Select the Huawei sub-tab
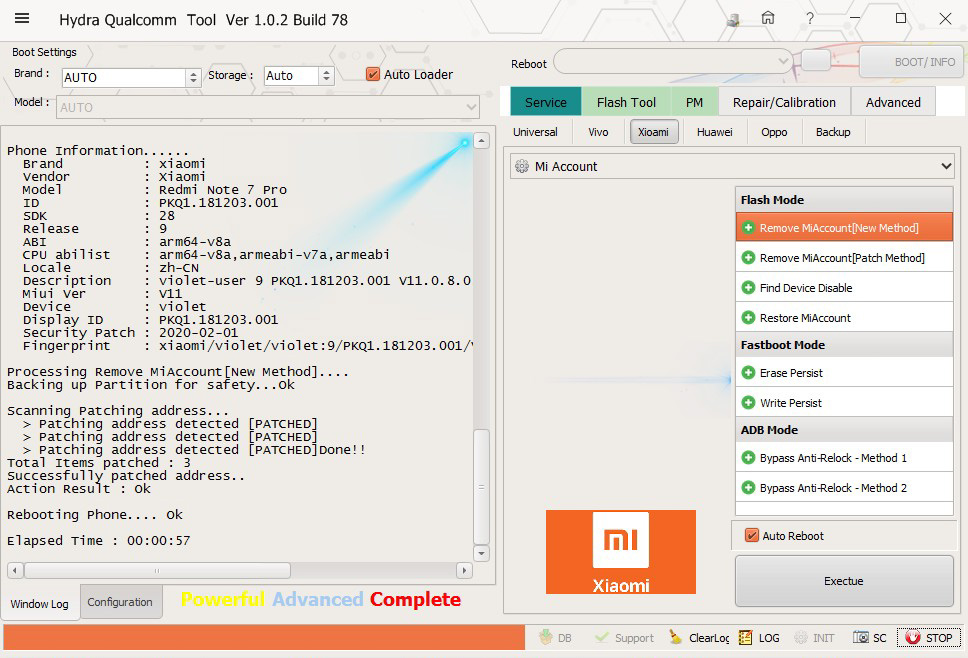The width and height of the screenshot is (968, 658). (x=714, y=132)
